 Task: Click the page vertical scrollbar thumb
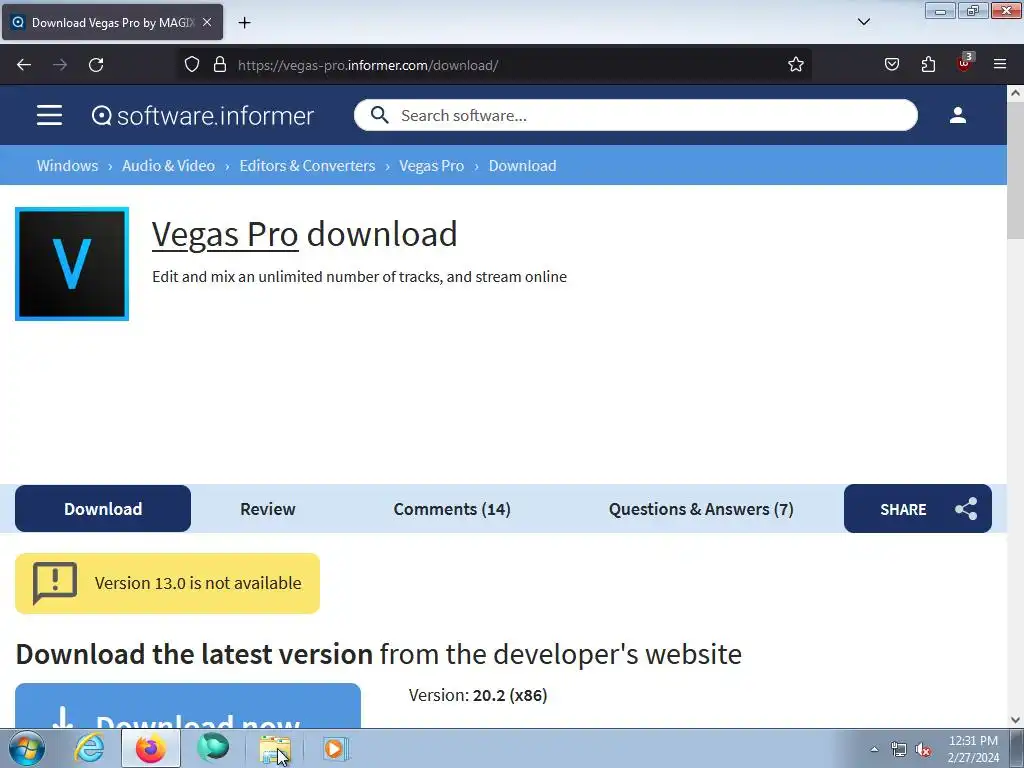point(1015,172)
